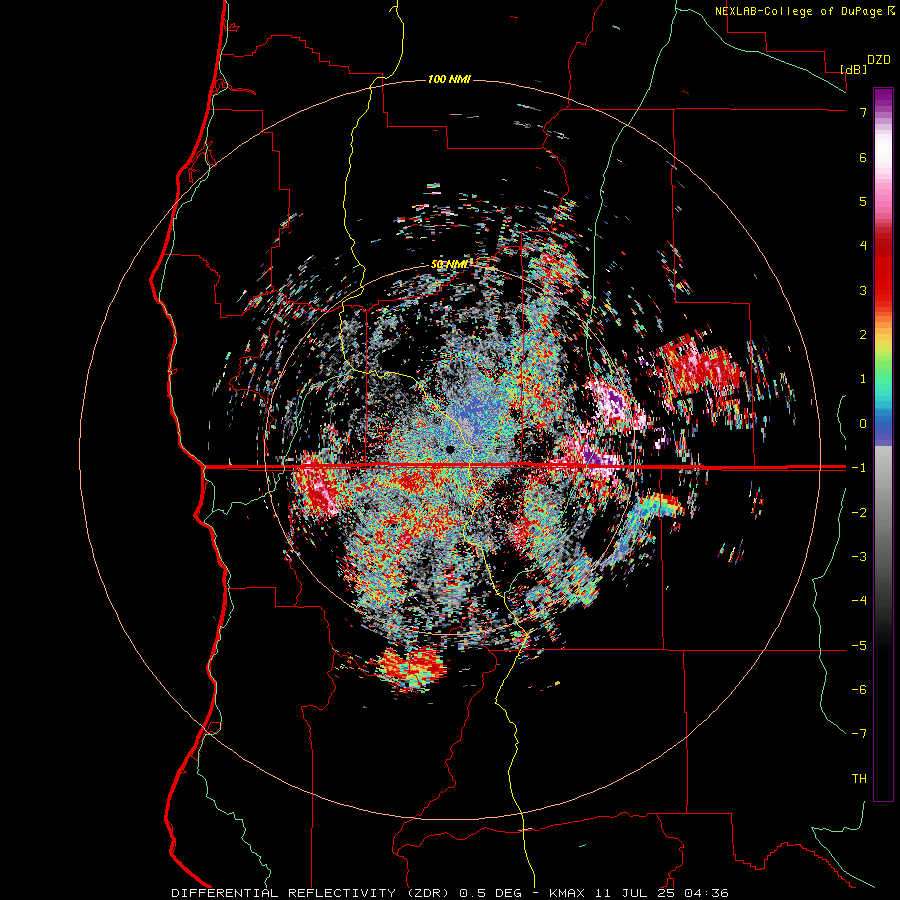Screen dimensions: 900x900
Task: Click the 11 JUL 25 date text
Action: pyautogui.click(x=637, y=893)
